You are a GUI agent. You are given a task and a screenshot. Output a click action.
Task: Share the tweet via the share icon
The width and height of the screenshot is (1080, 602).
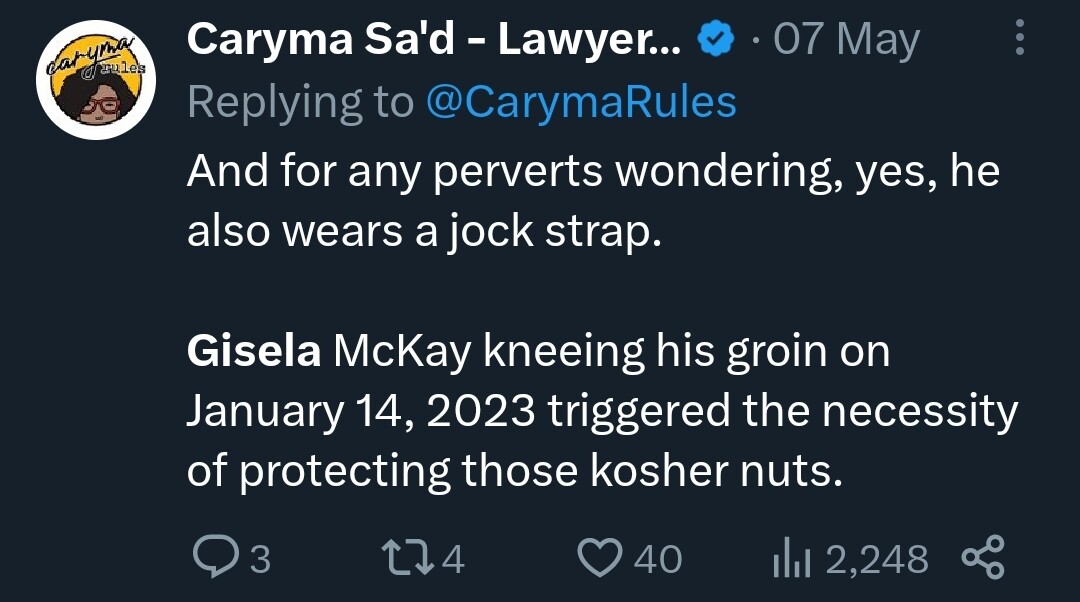point(983,558)
